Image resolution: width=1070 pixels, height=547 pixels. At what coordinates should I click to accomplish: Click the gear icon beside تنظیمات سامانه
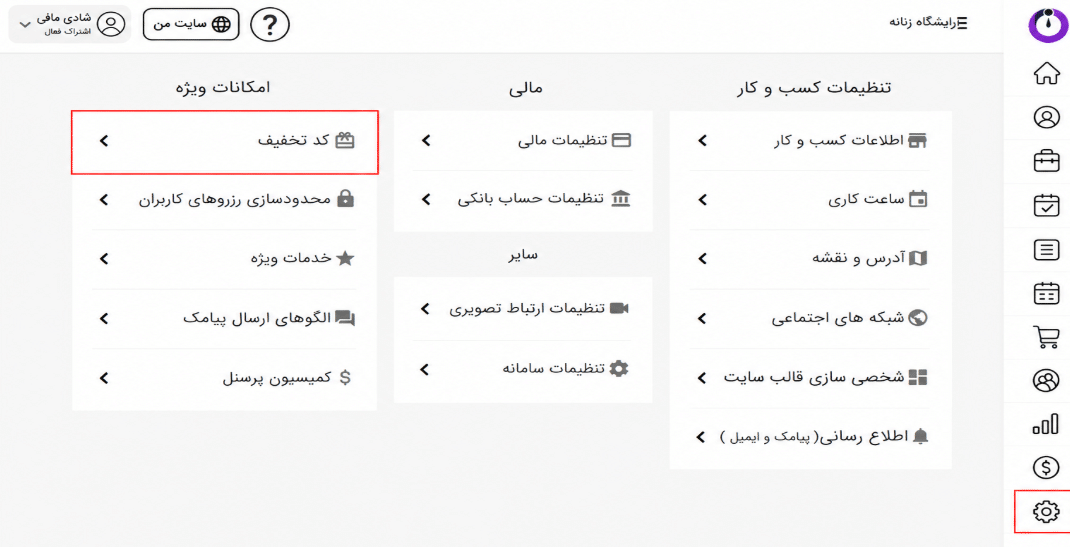click(x=619, y=369)
